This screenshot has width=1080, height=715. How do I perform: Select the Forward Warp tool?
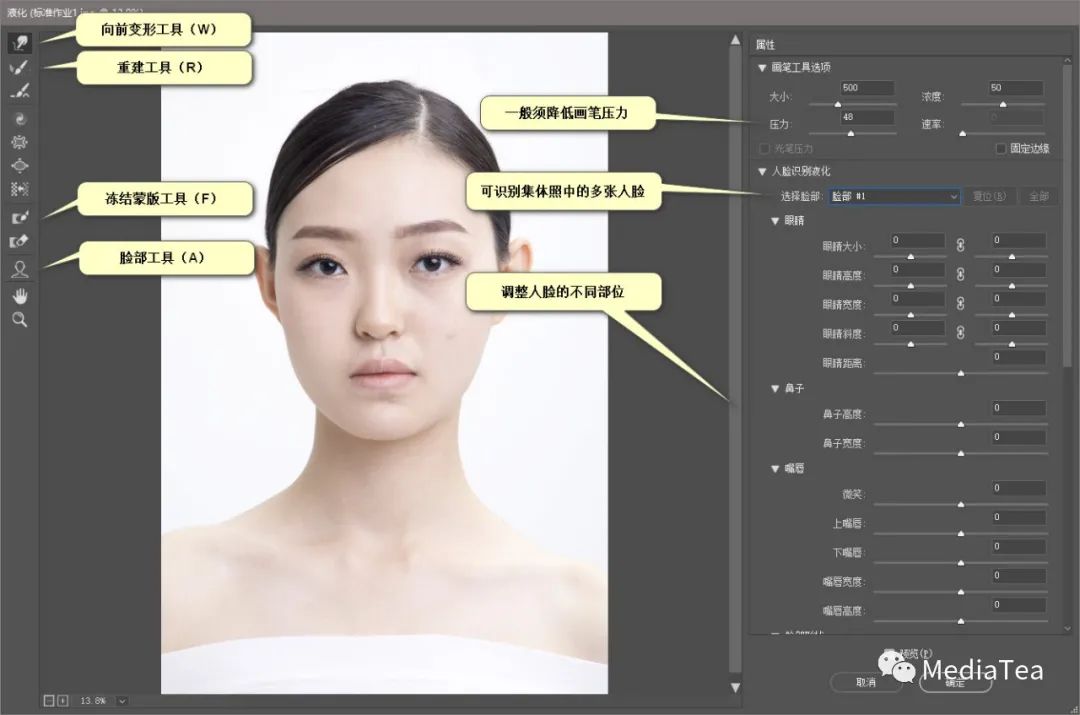20,43
